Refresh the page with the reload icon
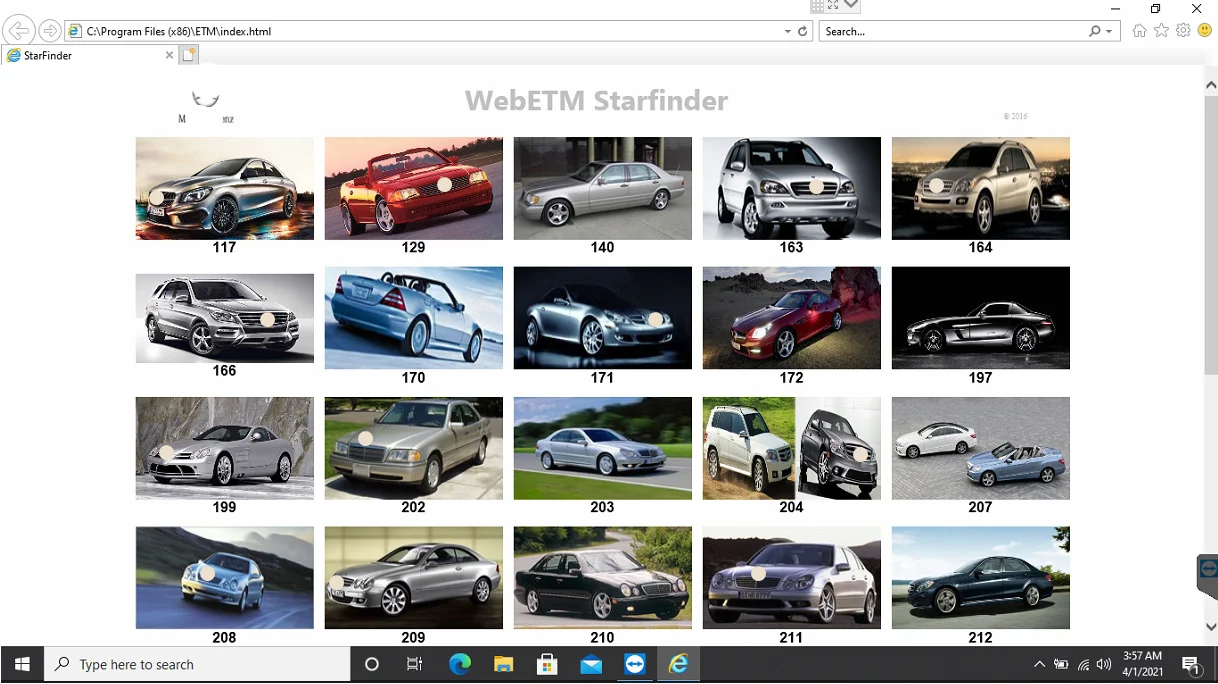This screenshot has height=684, width=1218. click(x=802, y=31)
